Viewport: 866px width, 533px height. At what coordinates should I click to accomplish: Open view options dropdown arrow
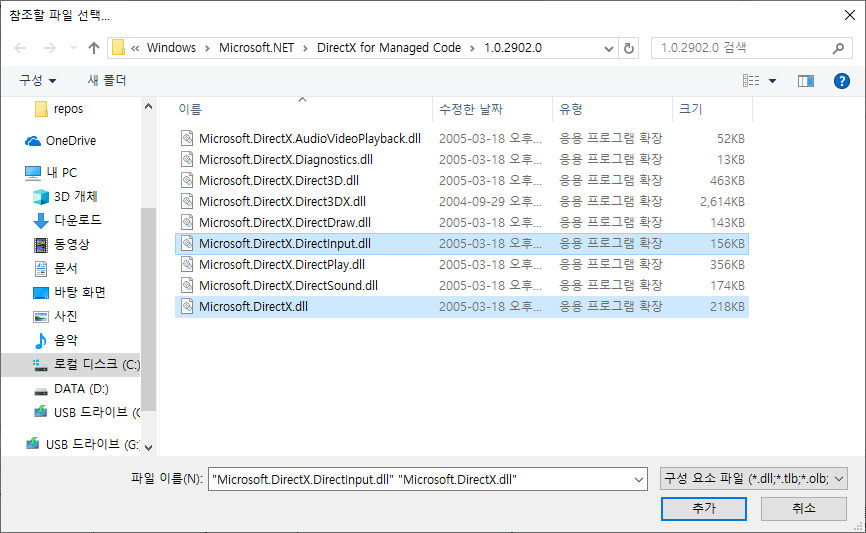click(773, 81)
